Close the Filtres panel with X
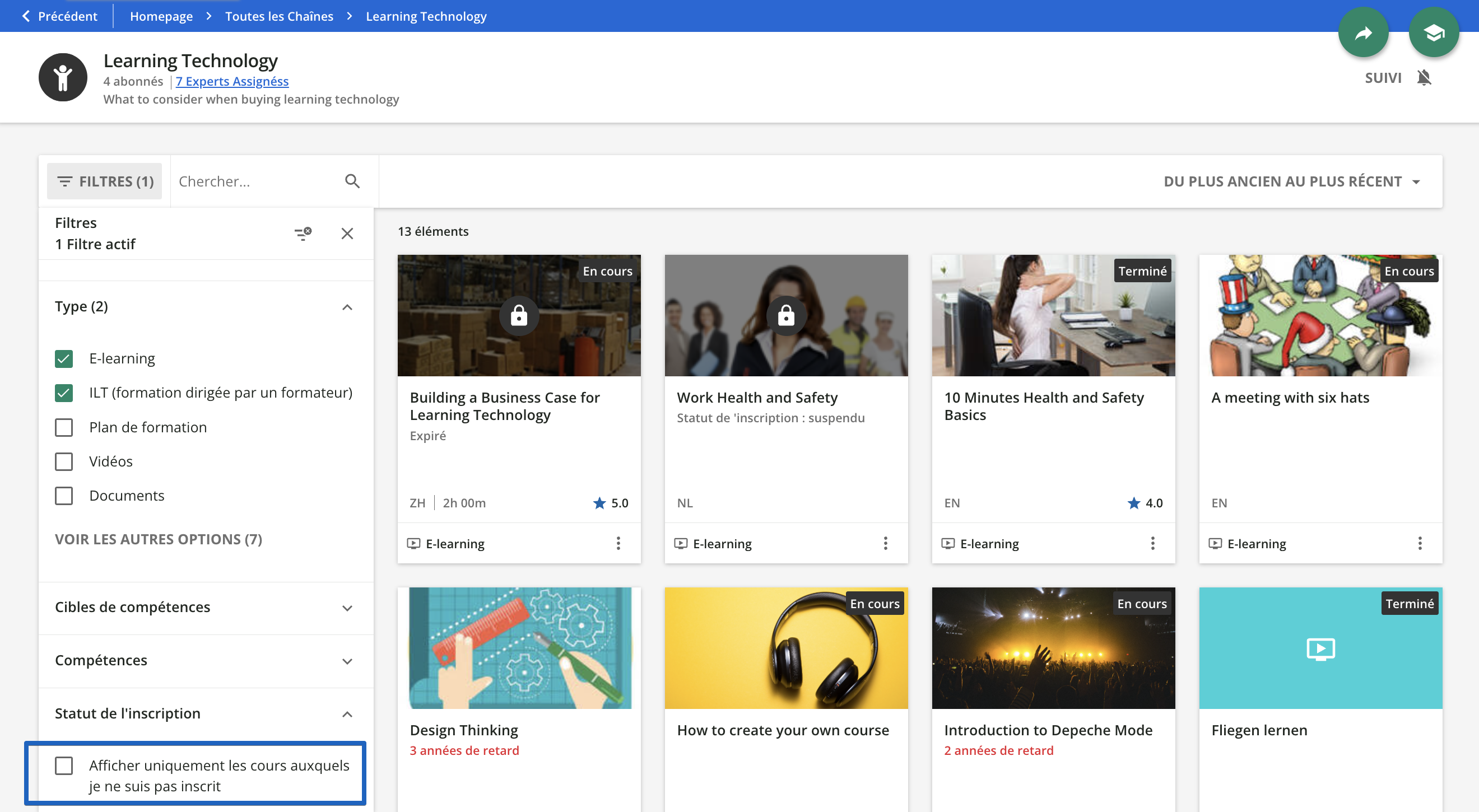Image resolution: width=1479 pixels, height=812 pixels. click(x=347, y=234)
